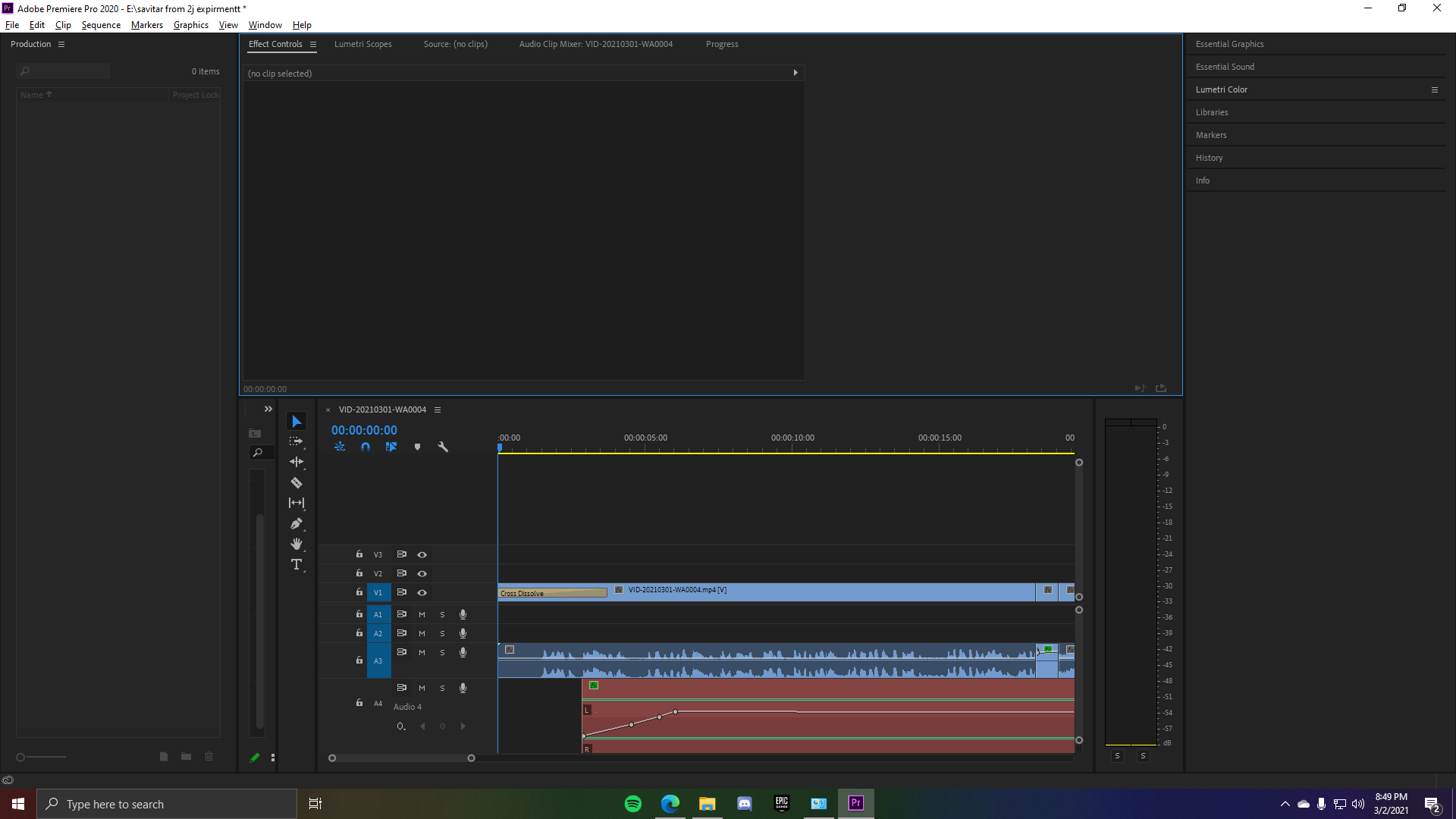
Task: Select the Razor tool
Action: click(296, 482)
